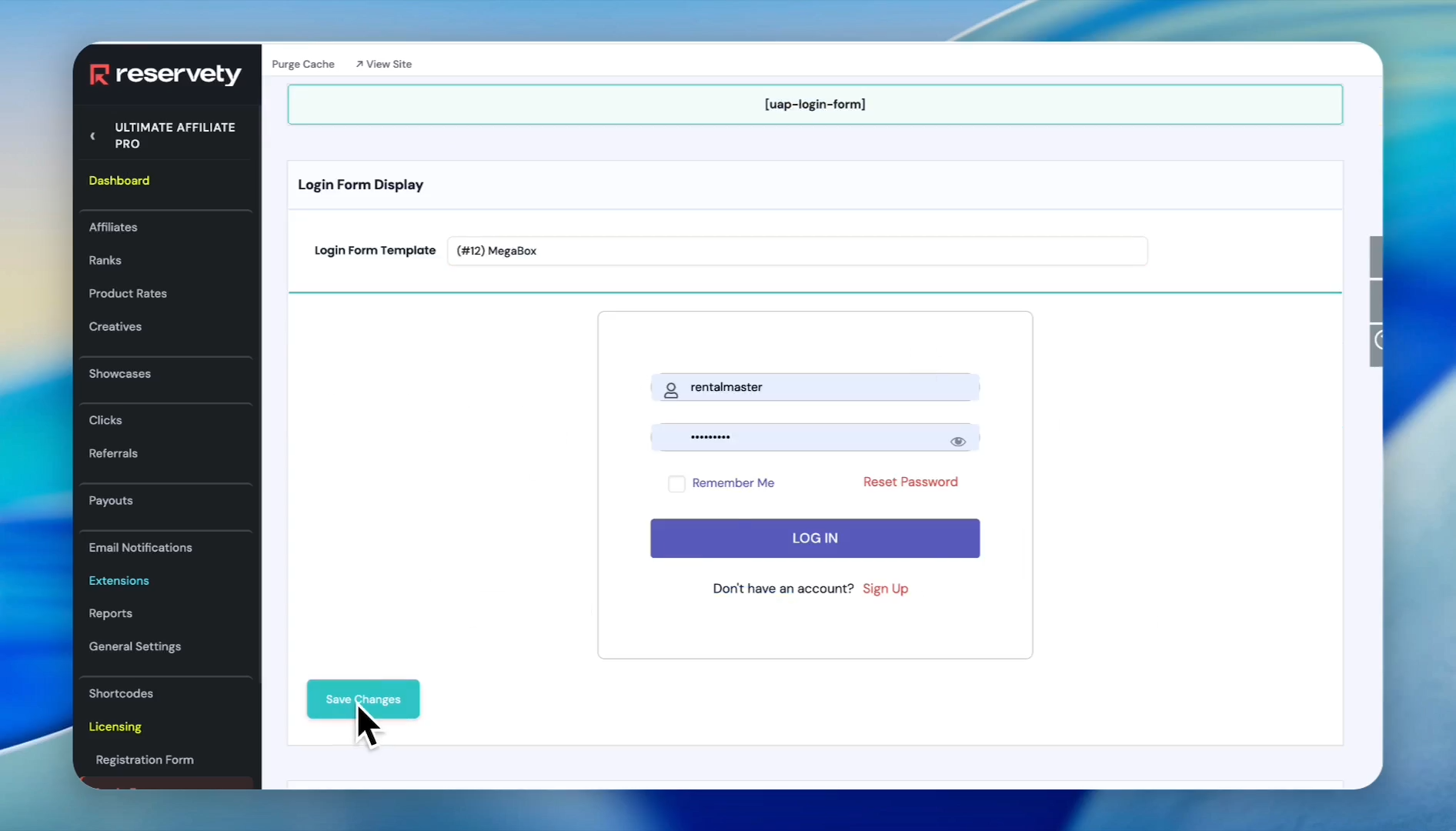
Task: Go to Affiliates in the sidebar
Action: coord(113,228)
